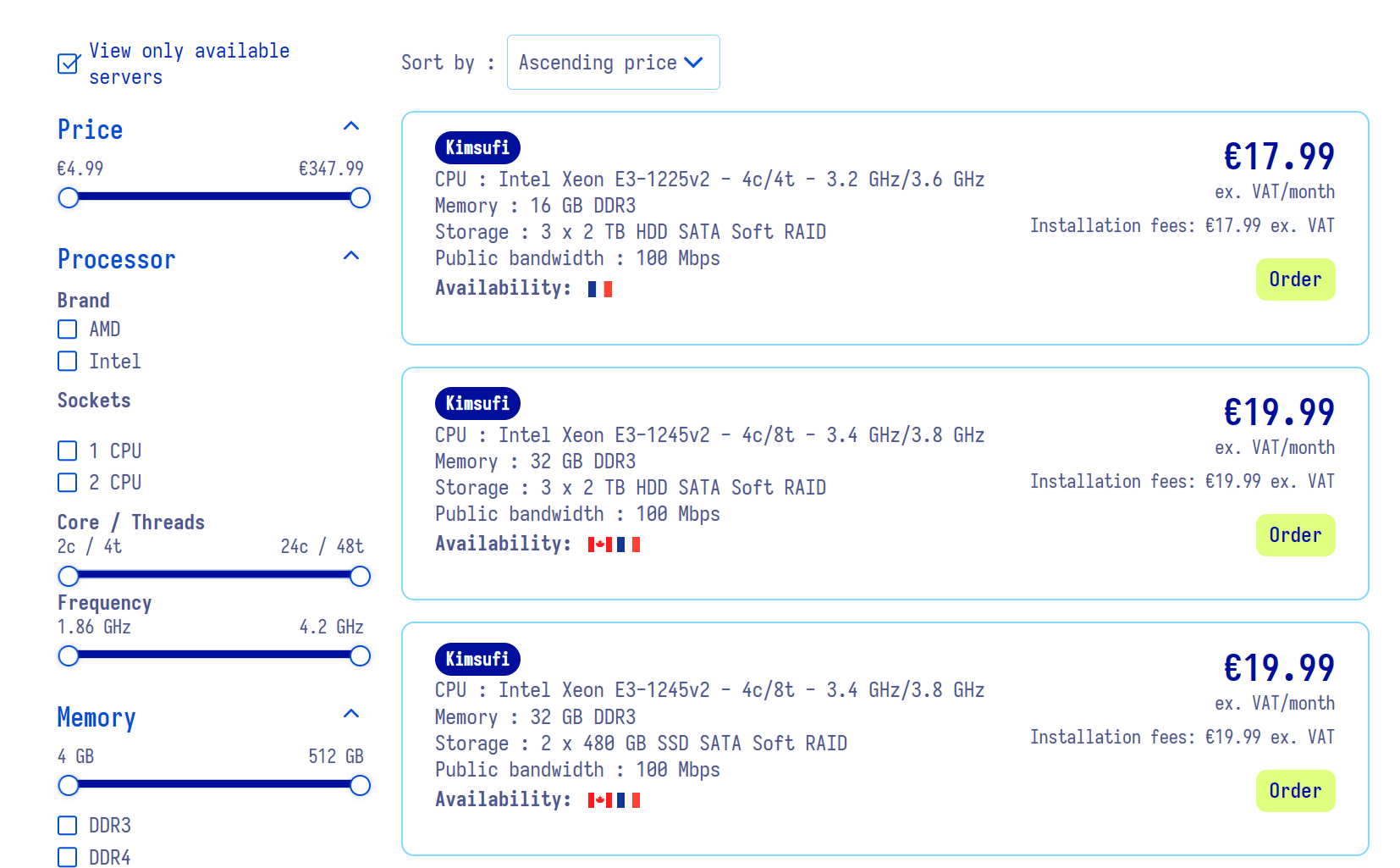This screenshot has width=1400, height=868.
Task: Click the Canada flag on the 480 GB SSD server
Action: pos(599,800)
